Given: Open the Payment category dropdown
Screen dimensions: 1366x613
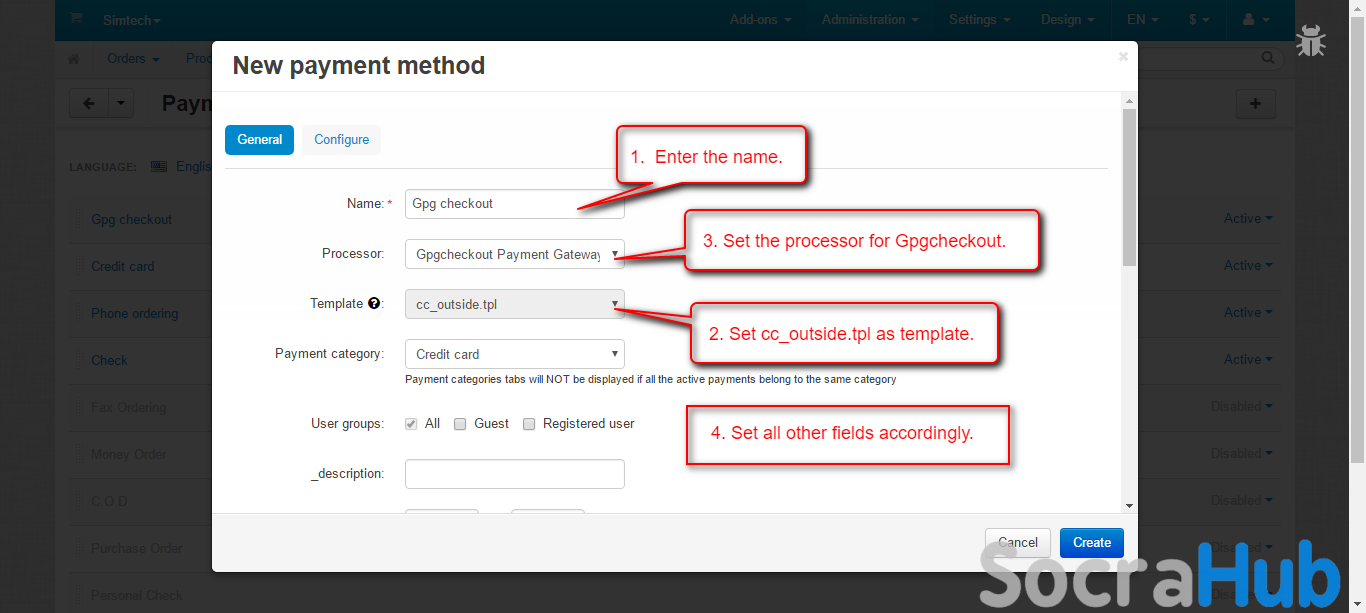Looking at the screenshot, I should pos(515,354).
